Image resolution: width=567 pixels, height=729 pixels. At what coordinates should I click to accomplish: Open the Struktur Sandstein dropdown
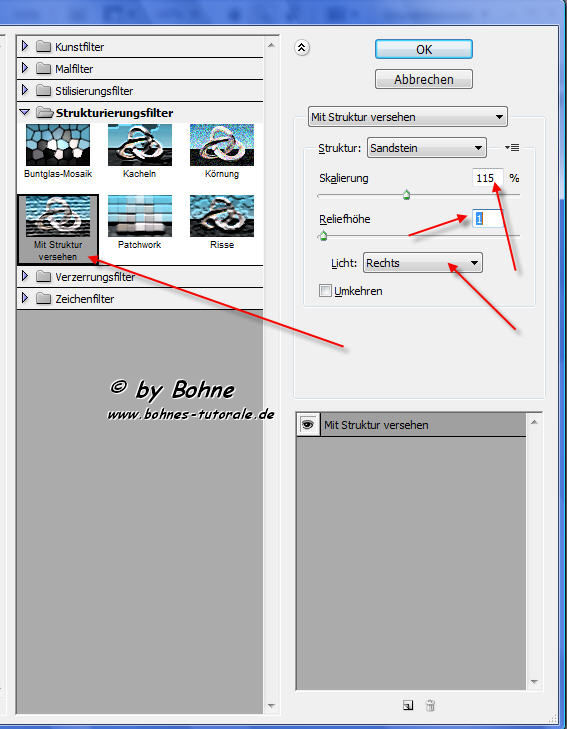(x=427, y=148)
